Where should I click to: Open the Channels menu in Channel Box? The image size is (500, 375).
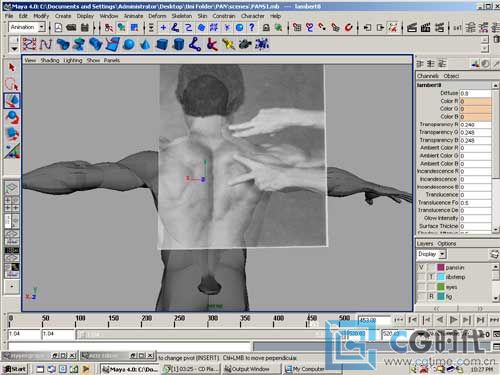pos(428,76)
